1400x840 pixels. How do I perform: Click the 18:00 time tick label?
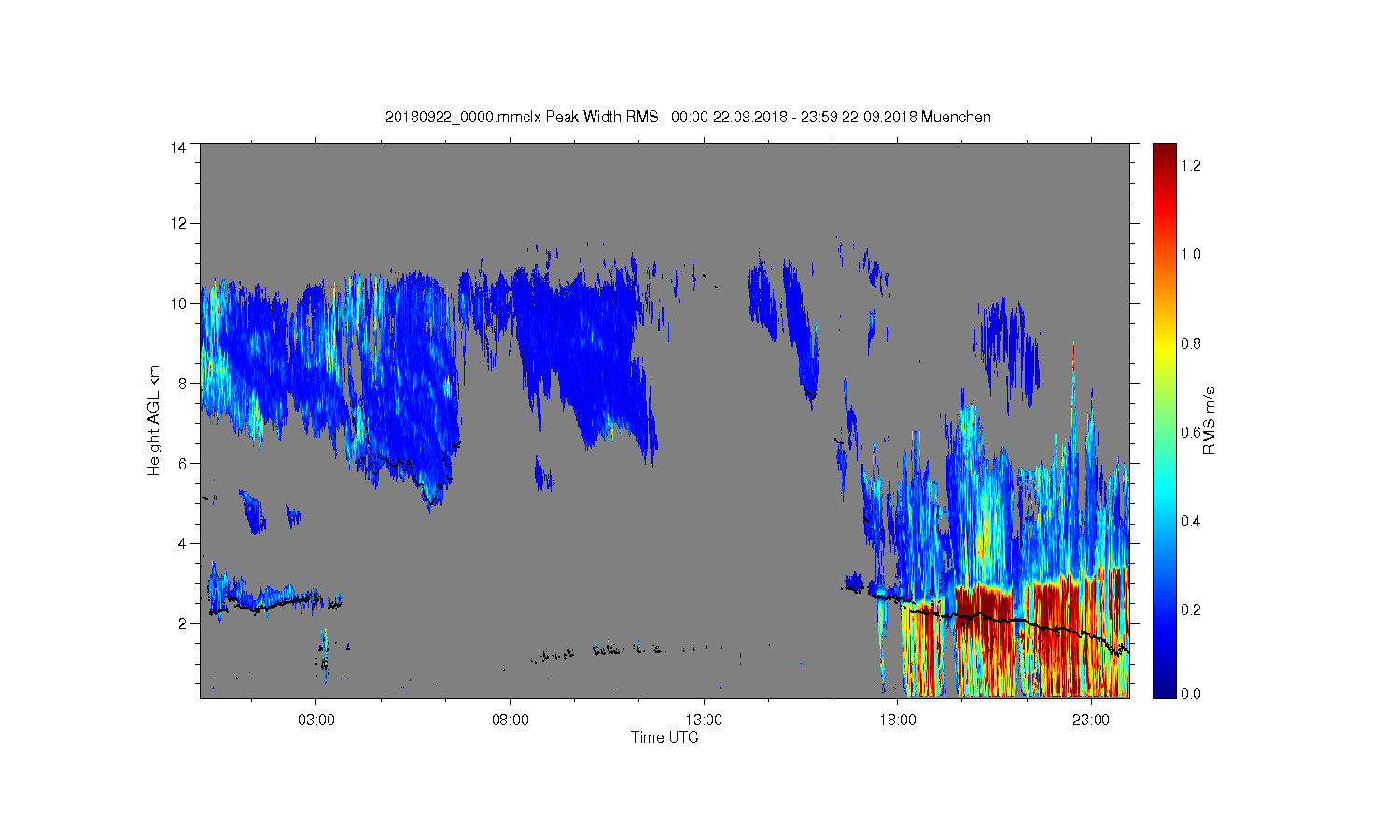[x=898, y=721]
